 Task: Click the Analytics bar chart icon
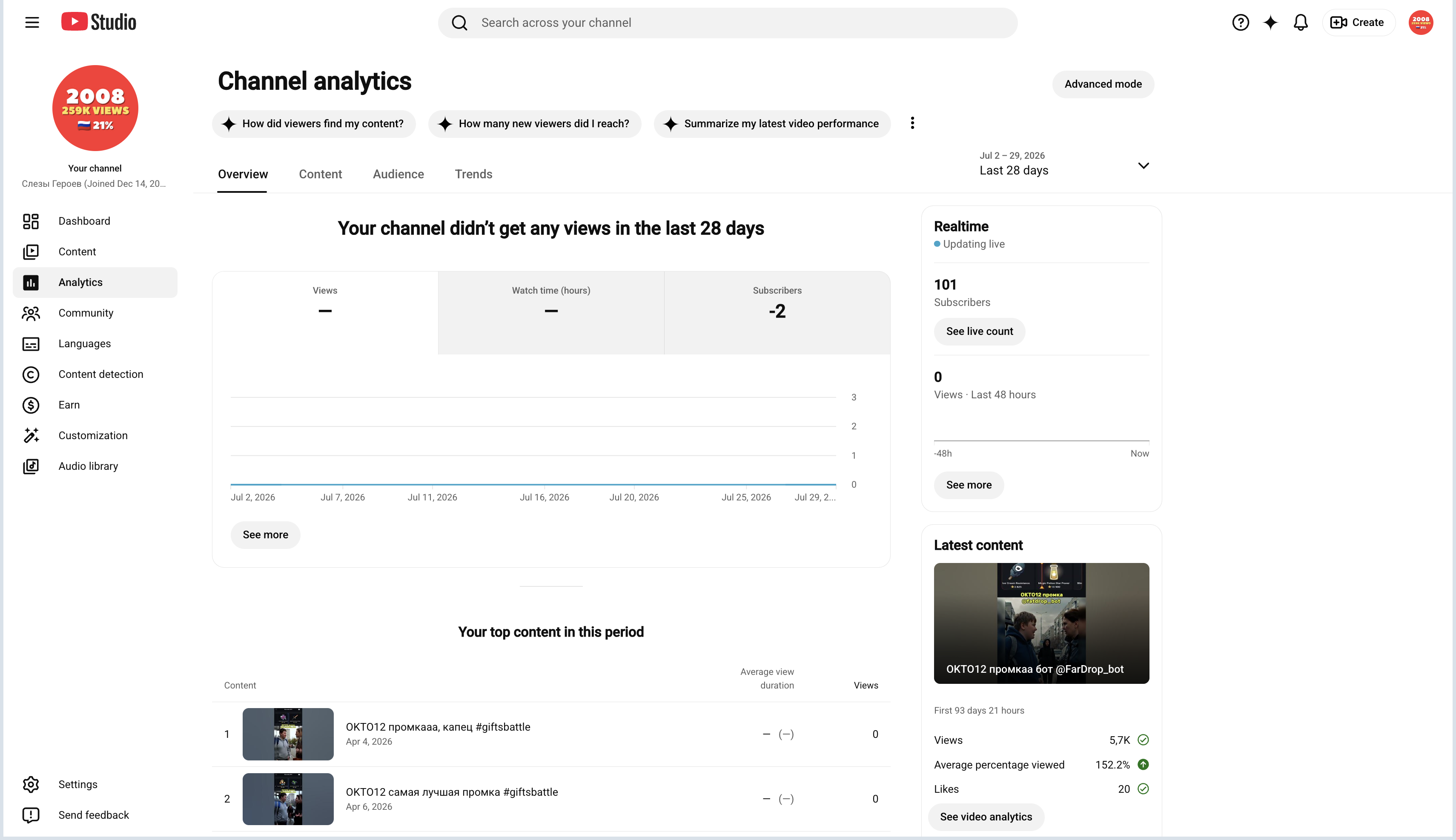(x=31, y=282)
